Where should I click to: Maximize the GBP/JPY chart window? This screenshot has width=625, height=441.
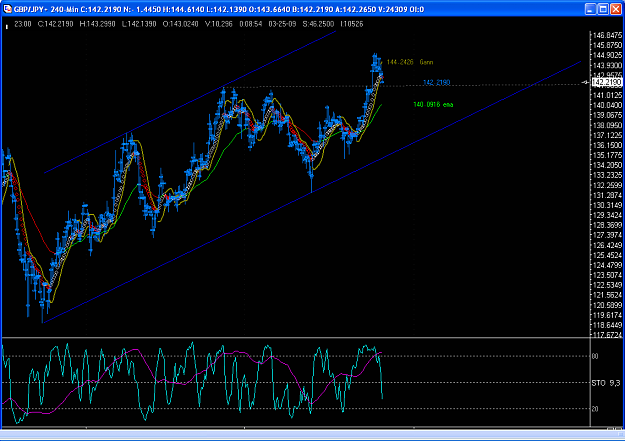(x=603, y=9)
